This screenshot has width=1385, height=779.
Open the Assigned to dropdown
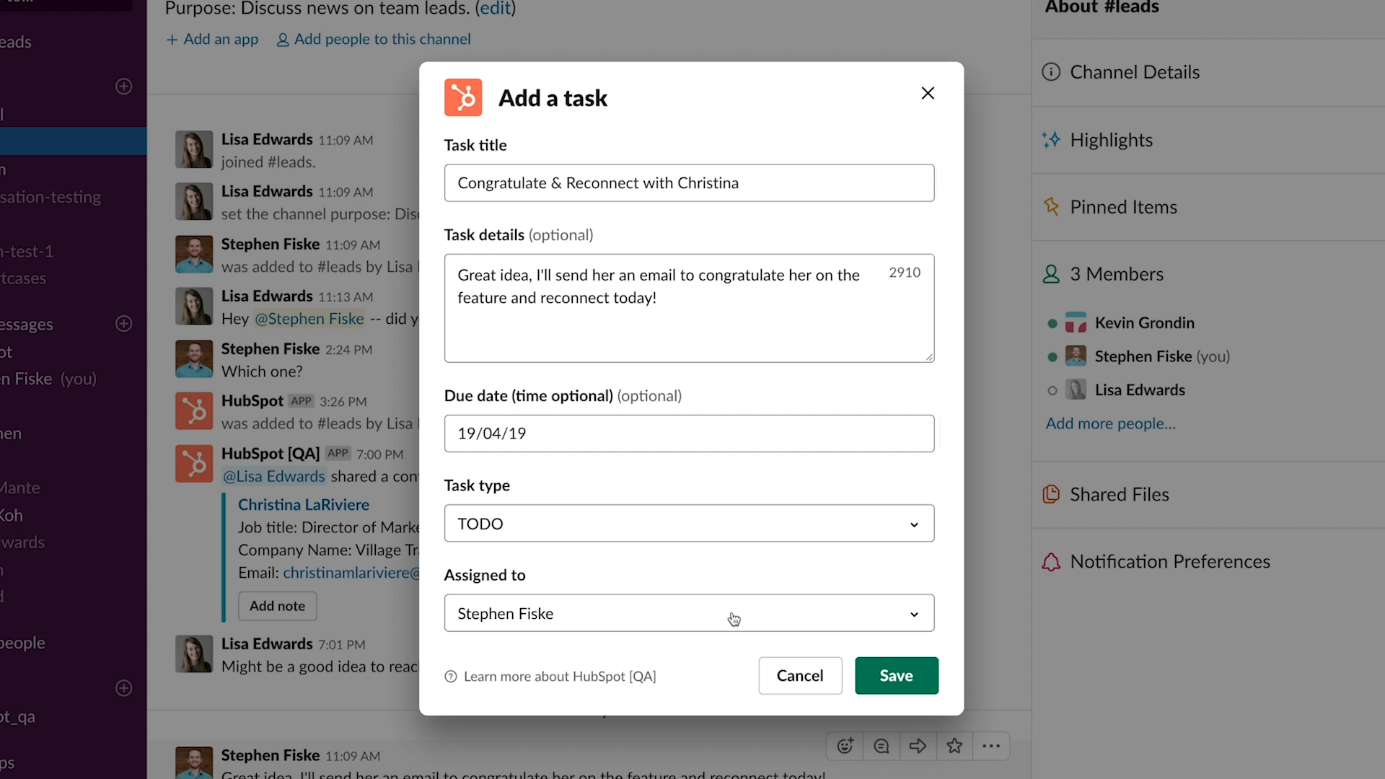pyautogui.click(x=689, y=614)
